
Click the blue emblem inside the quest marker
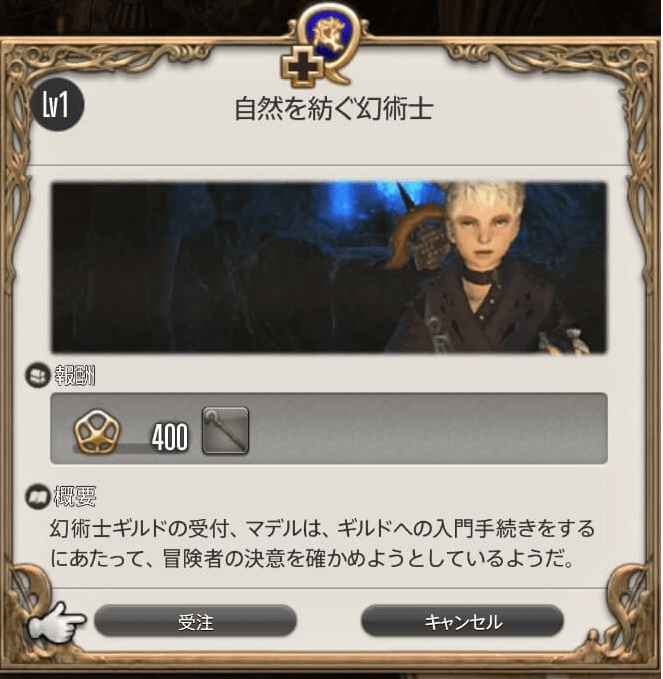328,35
